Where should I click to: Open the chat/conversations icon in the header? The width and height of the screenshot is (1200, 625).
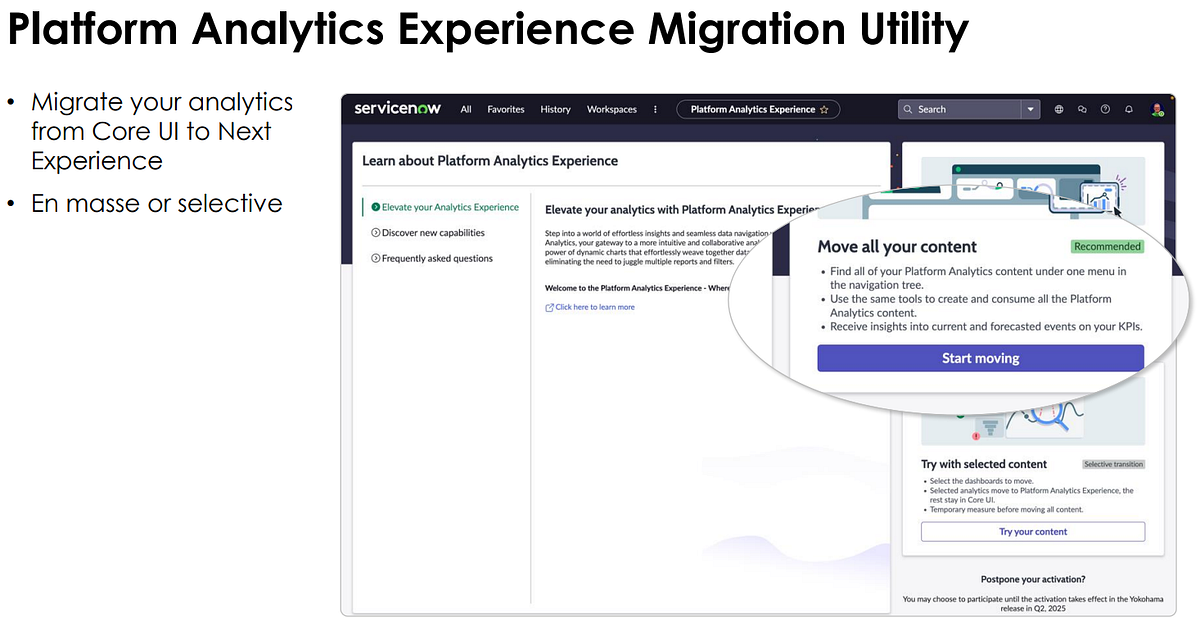(x=1082, y=109)
